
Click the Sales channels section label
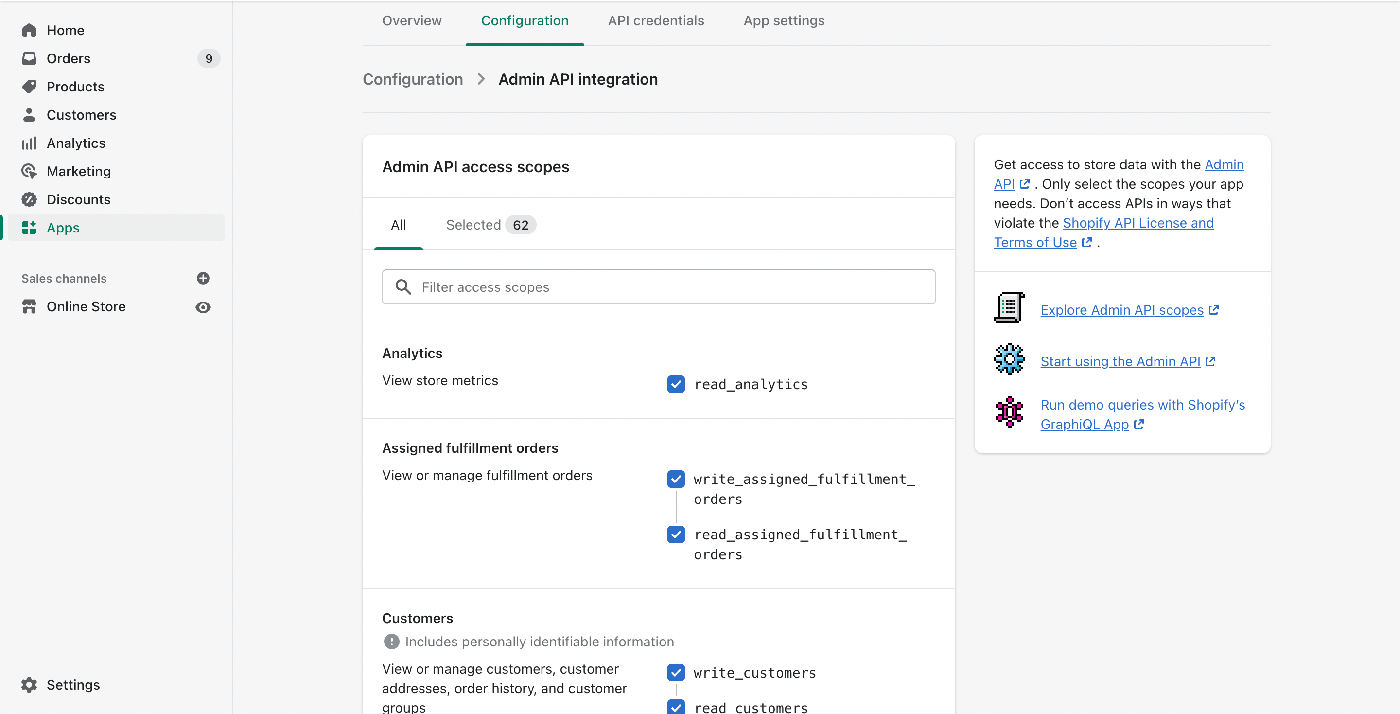(x=64, y=279)
